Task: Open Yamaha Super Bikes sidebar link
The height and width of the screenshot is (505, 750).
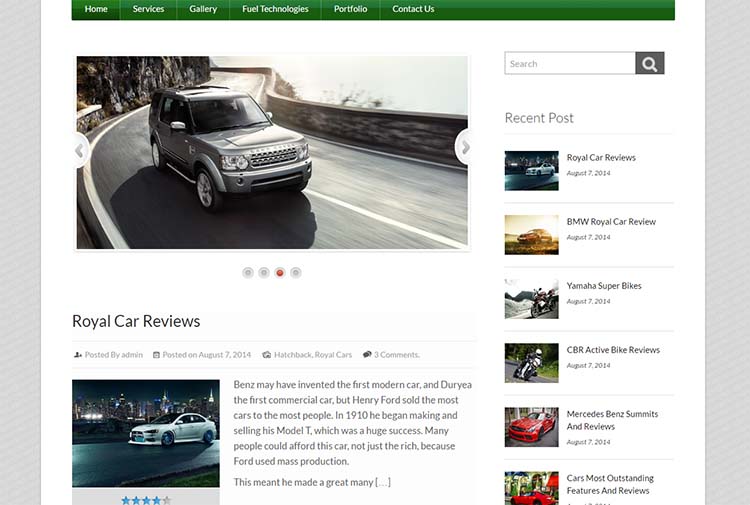Action: pos(604,285)
